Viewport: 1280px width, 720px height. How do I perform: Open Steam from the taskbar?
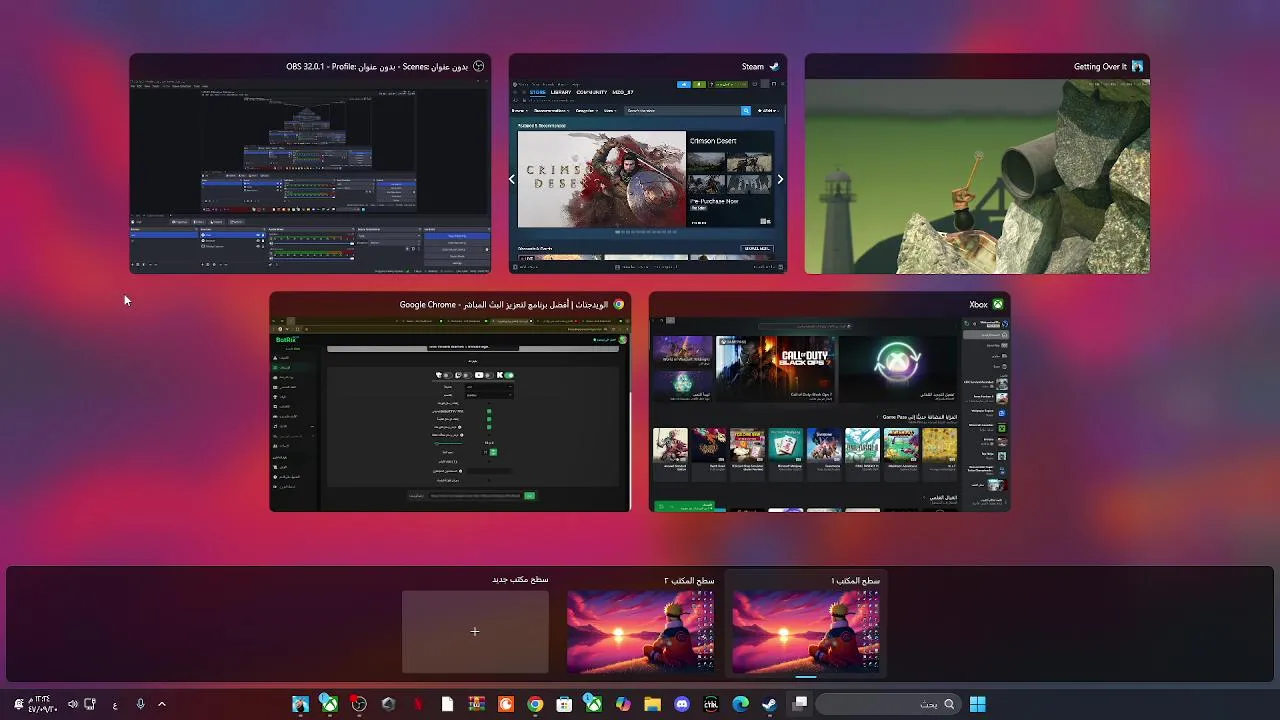pos(769,704)
